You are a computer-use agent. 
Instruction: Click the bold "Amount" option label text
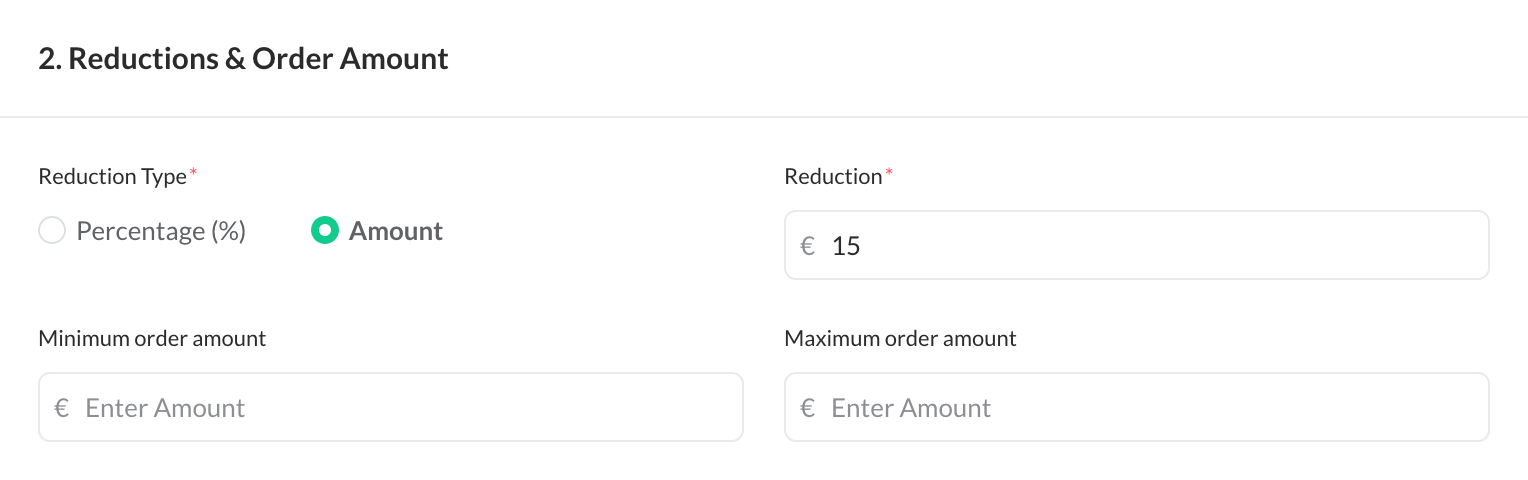[x=396, y=231]
